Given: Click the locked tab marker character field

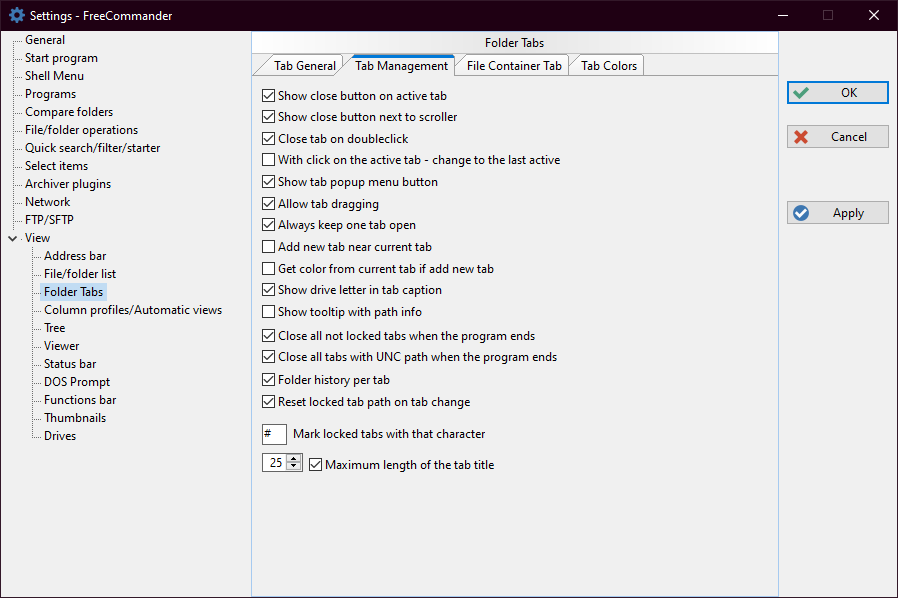Looking at the screenshot, I should pos(274,435).
